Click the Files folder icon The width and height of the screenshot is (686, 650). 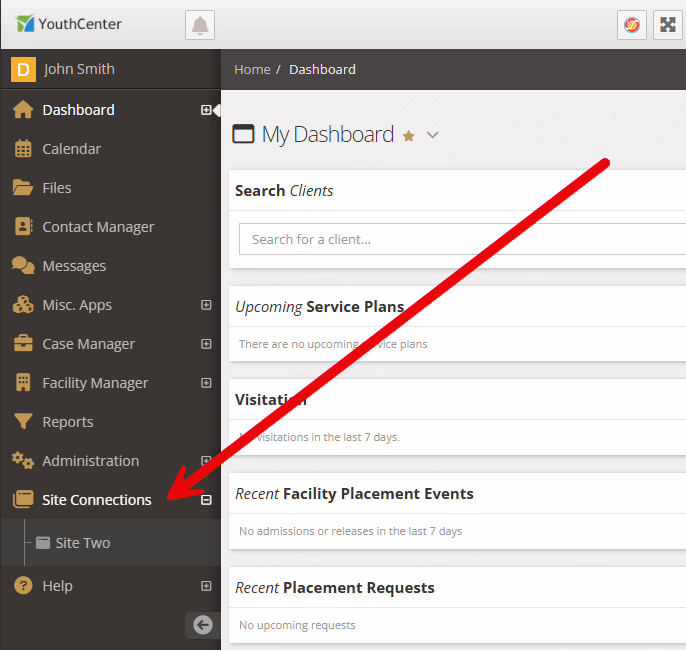(23, 188)
